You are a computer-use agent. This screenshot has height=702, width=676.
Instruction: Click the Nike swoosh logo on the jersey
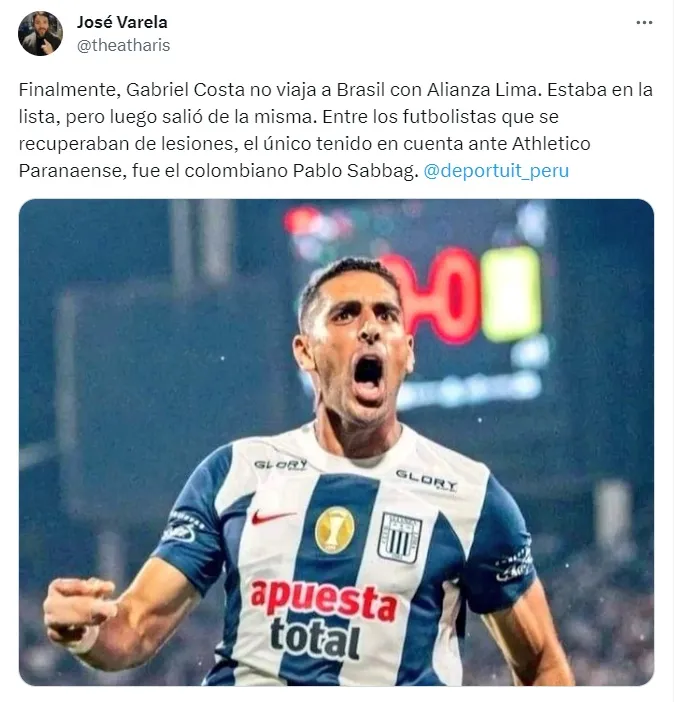point(273,516)
